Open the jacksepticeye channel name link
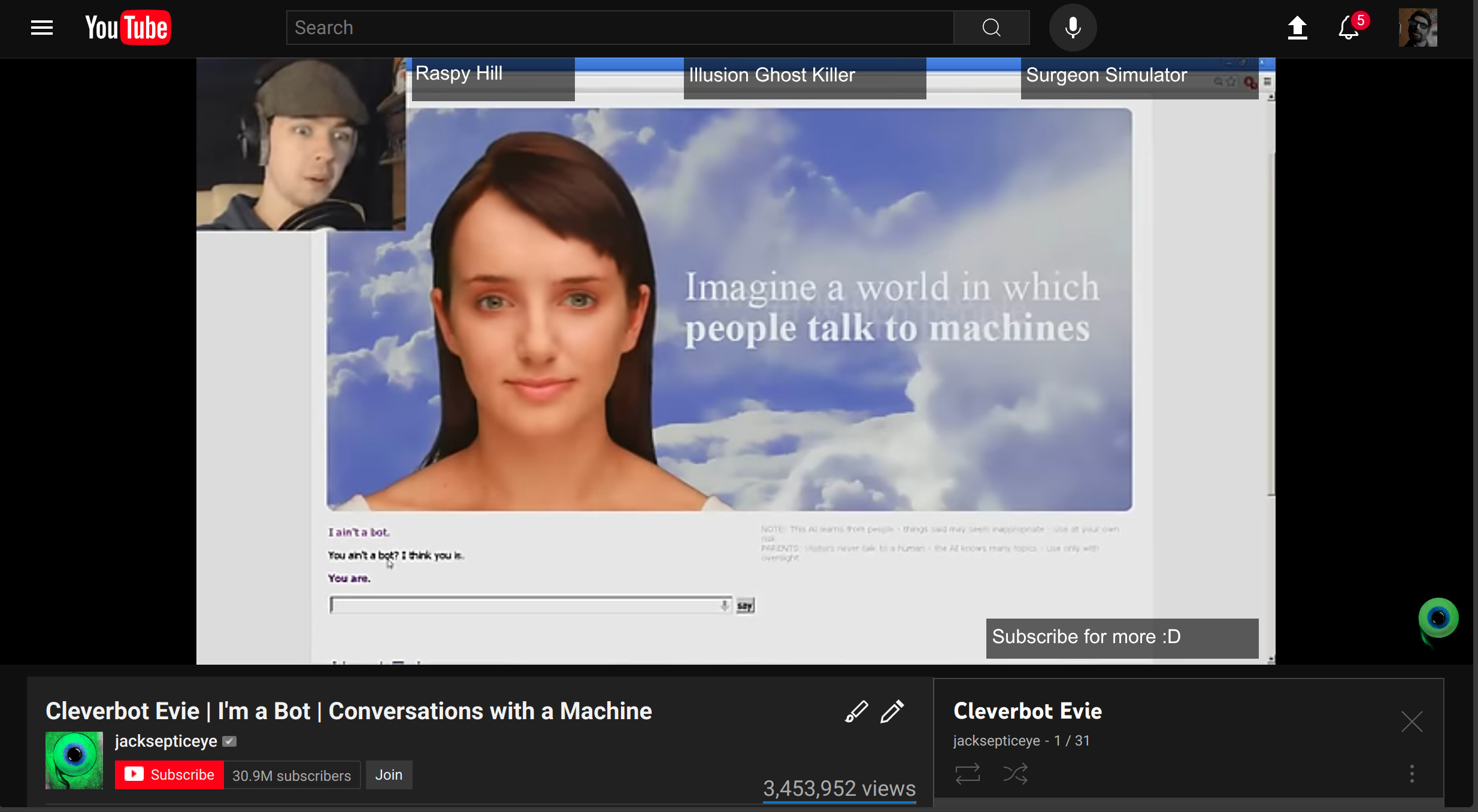Image resolution: width=1478 pixels, height=812 pixels. tap(166, 741)
